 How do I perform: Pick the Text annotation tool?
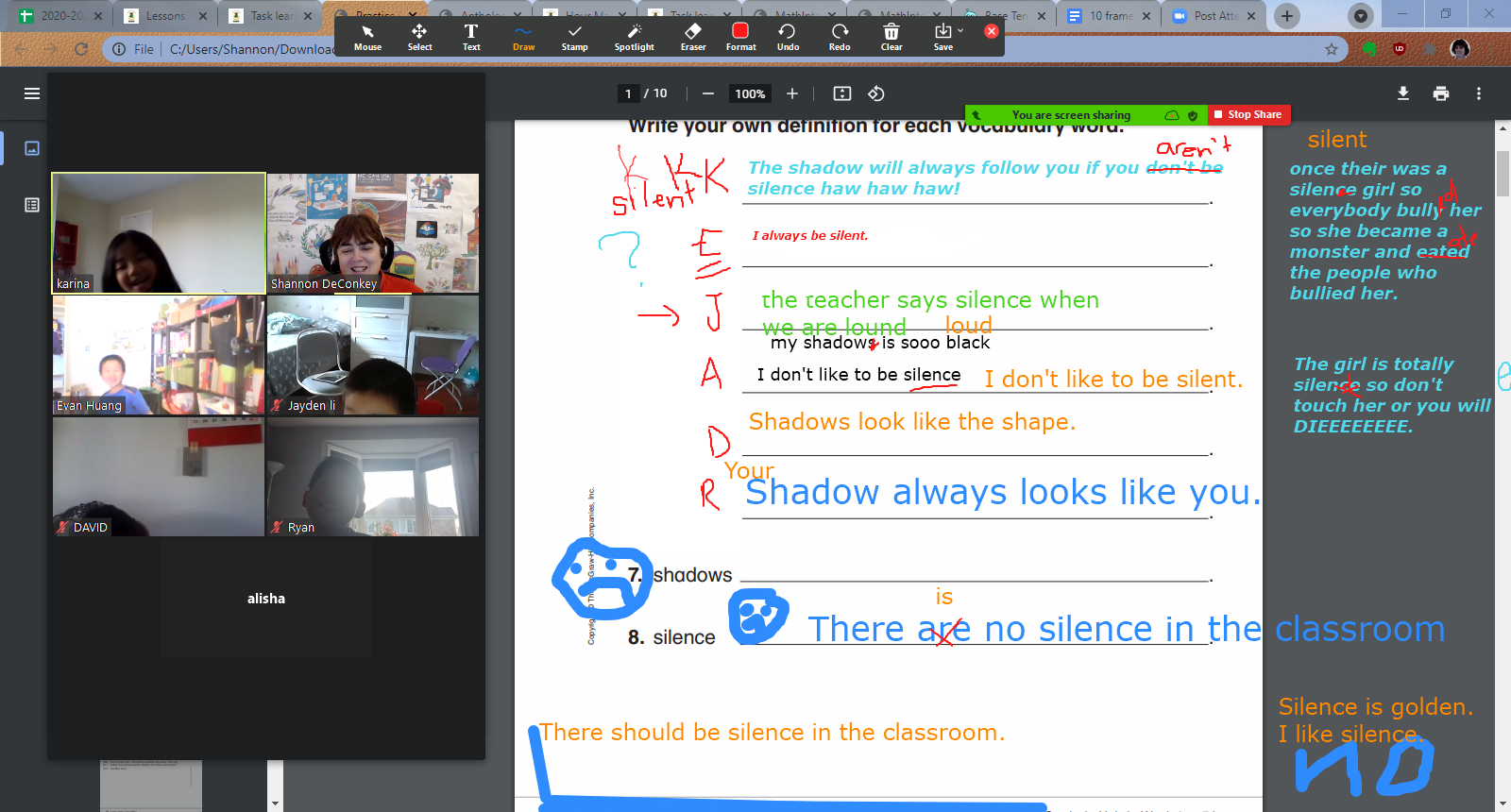(x=471, y=38)
